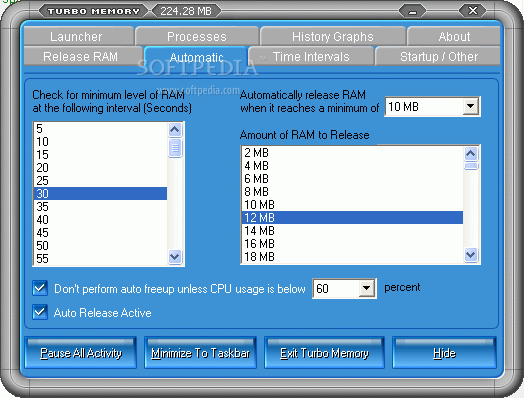Click Pause All Activity button

click(81, 353)
